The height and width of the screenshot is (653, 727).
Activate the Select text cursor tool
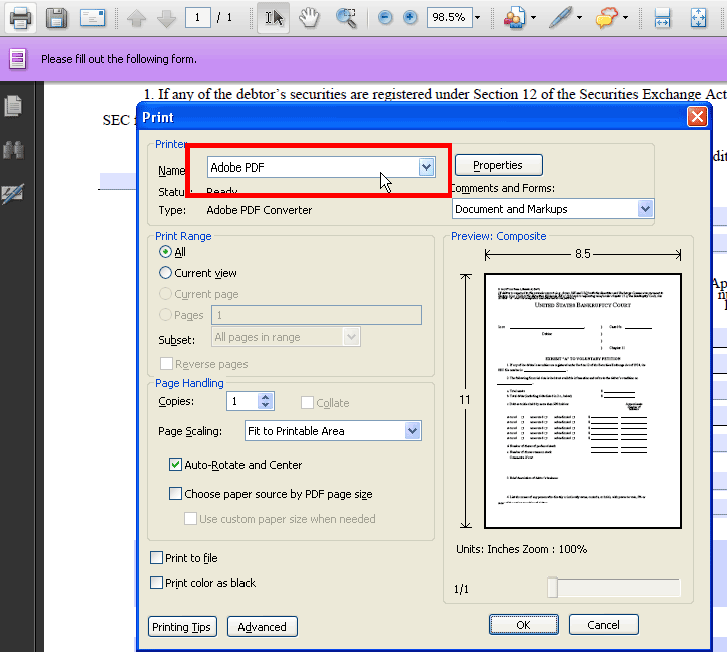(x=274, y=18)
